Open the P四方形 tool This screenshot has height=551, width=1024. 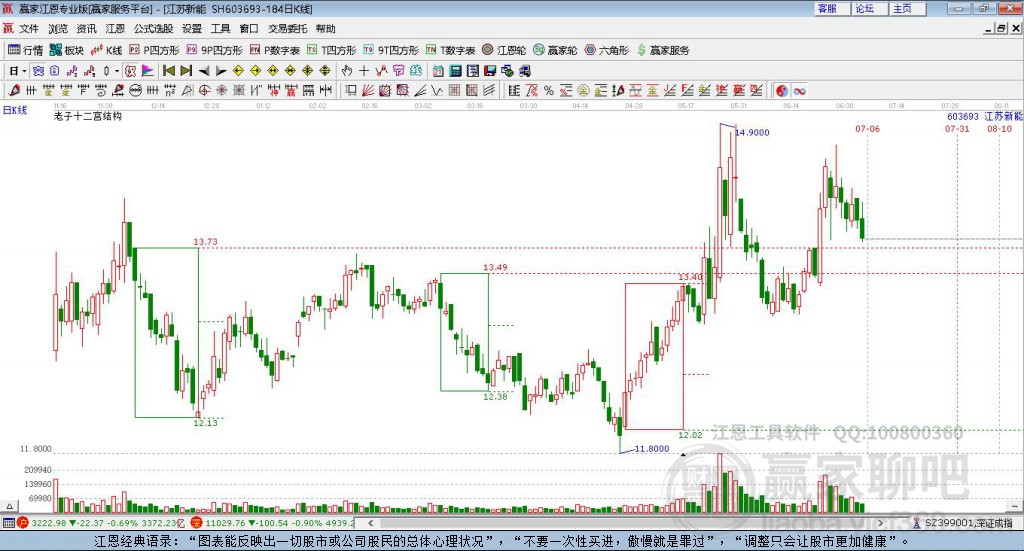[x=154, y=50]
